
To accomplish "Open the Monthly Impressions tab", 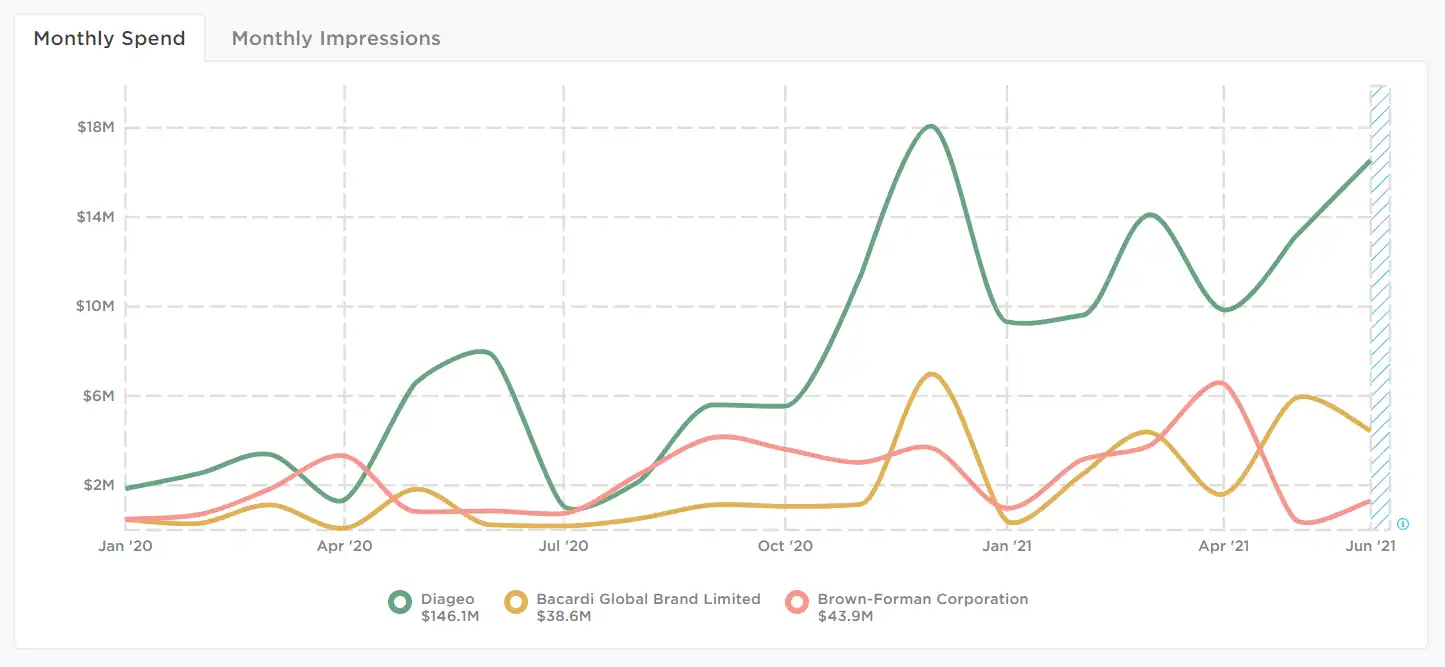I will point(336,38).
